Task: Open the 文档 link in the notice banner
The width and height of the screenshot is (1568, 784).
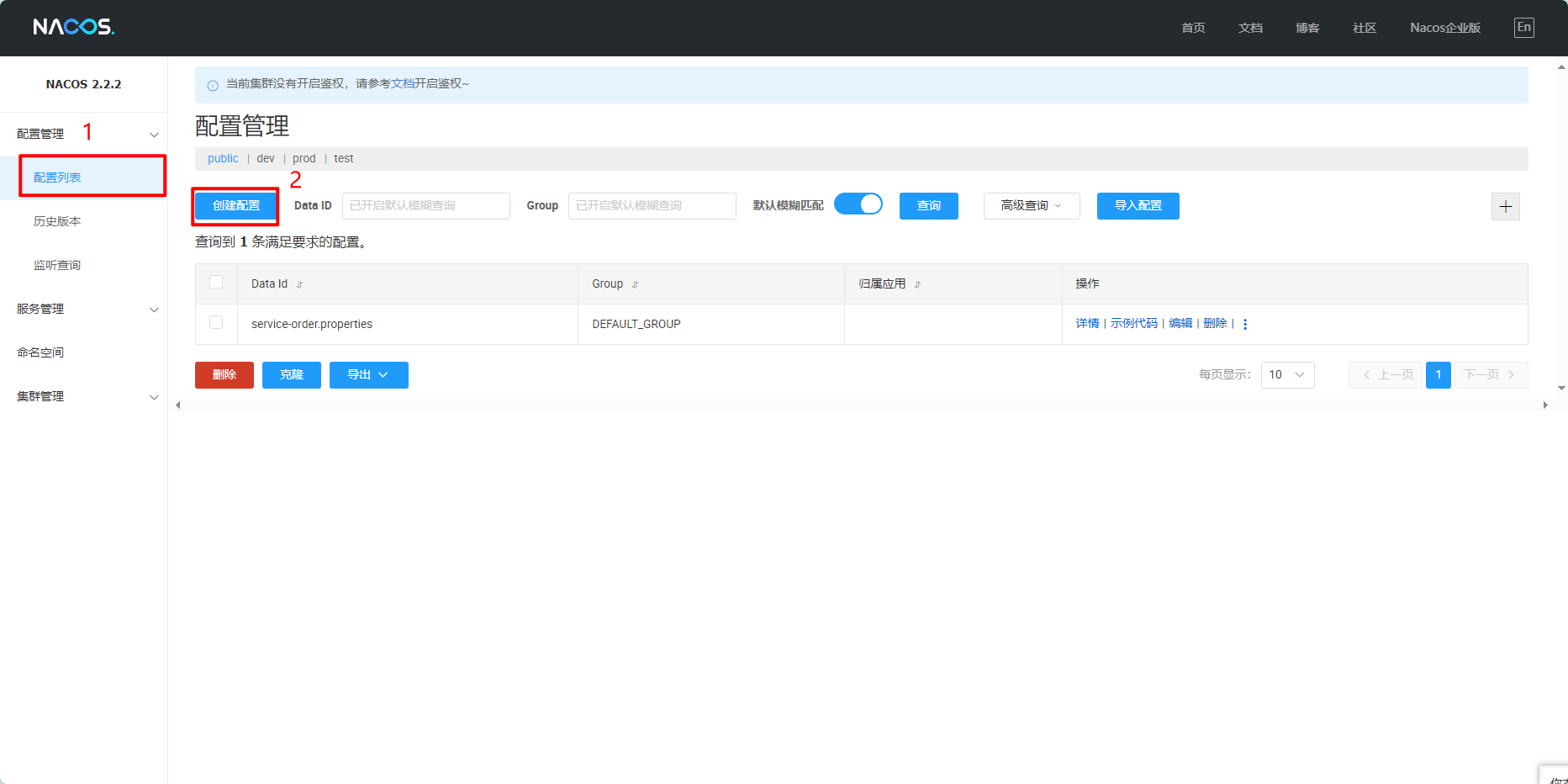Action: (403, 84)
